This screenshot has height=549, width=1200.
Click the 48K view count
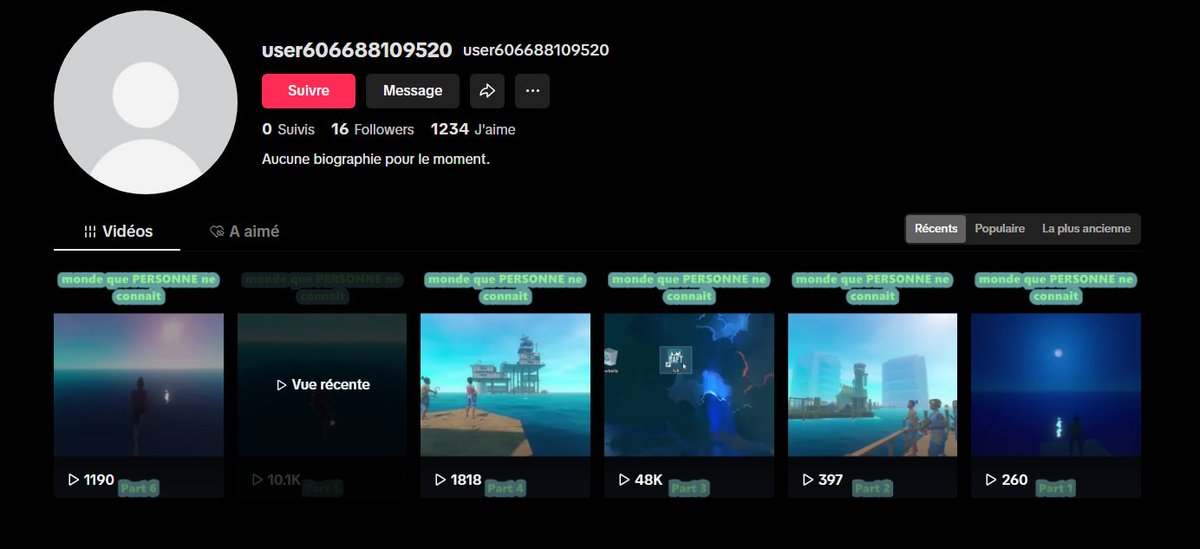click(x=649, y=480)
